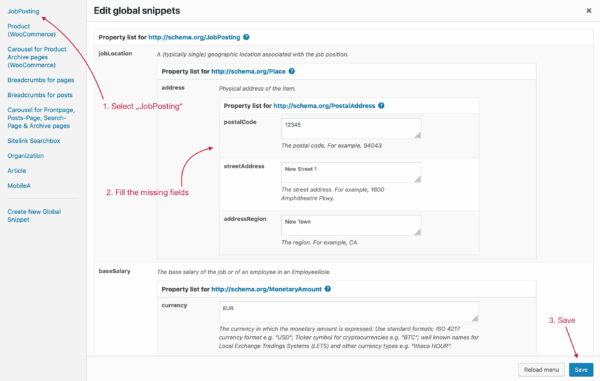Open Product (WooCommerce) snippet

click(31, 30)
